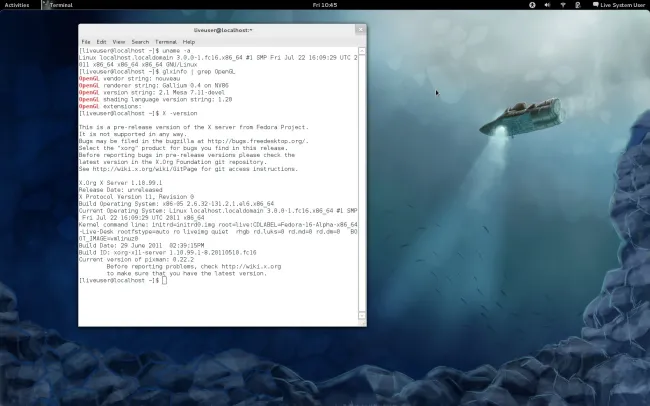Click the system status icon beside network
Image resolution: width=650 pixels, height=406 pixels.
pos(577,5)
